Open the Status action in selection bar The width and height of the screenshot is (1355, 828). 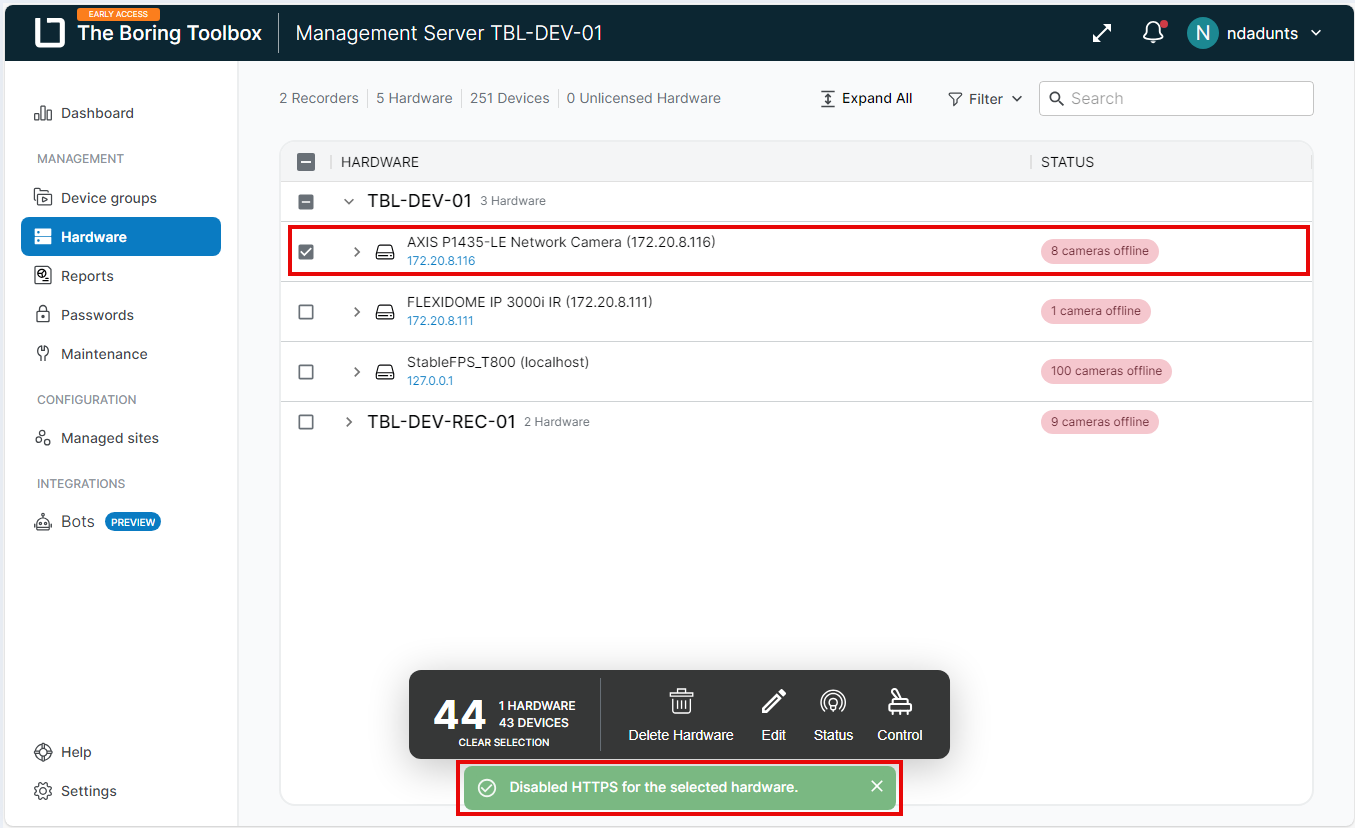tap(833, 702)
